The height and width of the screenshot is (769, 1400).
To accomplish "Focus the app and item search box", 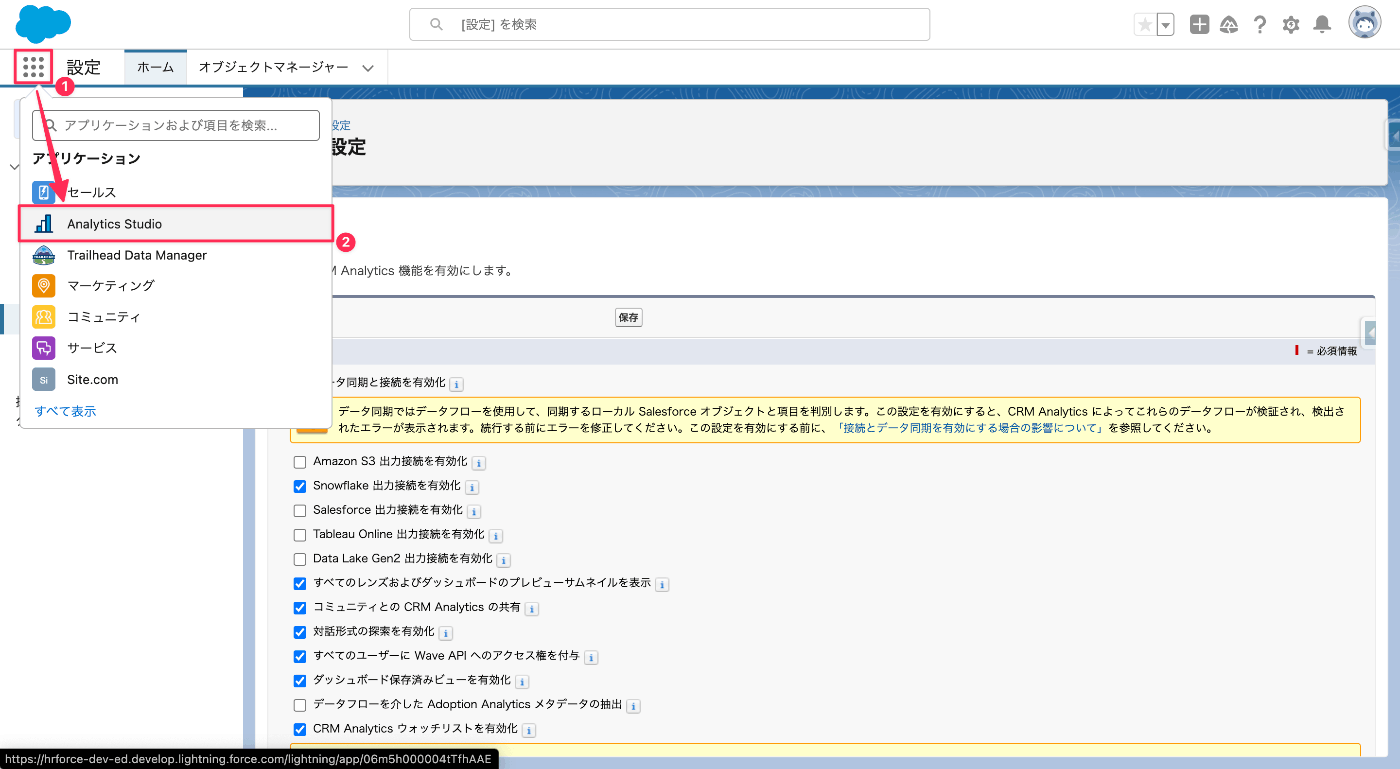I will (x=176, y=126).
